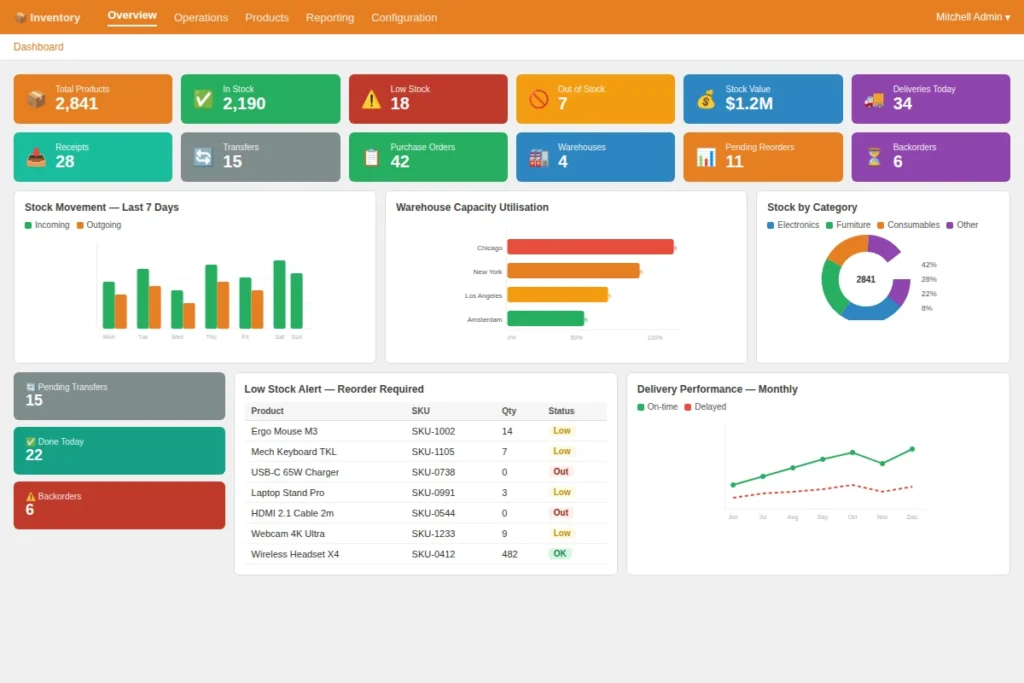Click the OK status badge
1024x683 pixels.
point(560,553)
